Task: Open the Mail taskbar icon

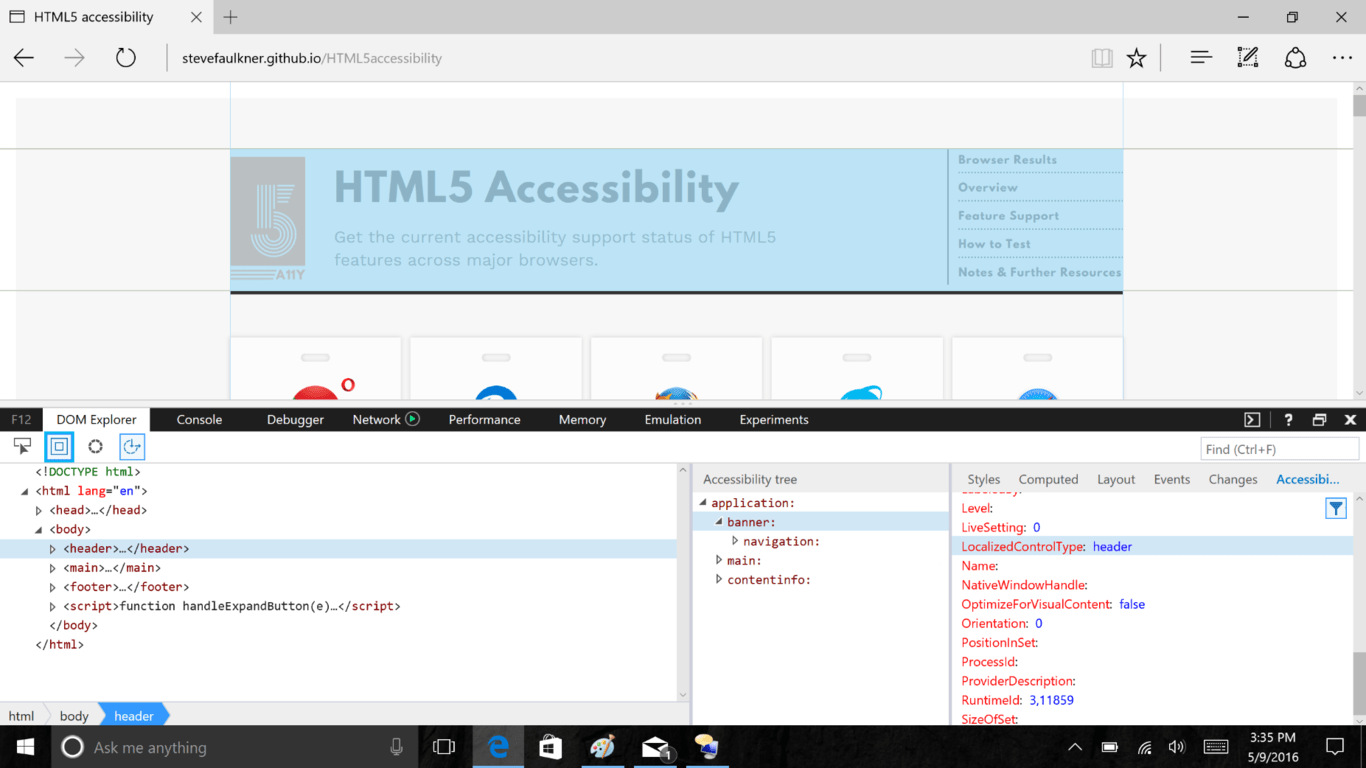Action: click(x=656, y=747)
